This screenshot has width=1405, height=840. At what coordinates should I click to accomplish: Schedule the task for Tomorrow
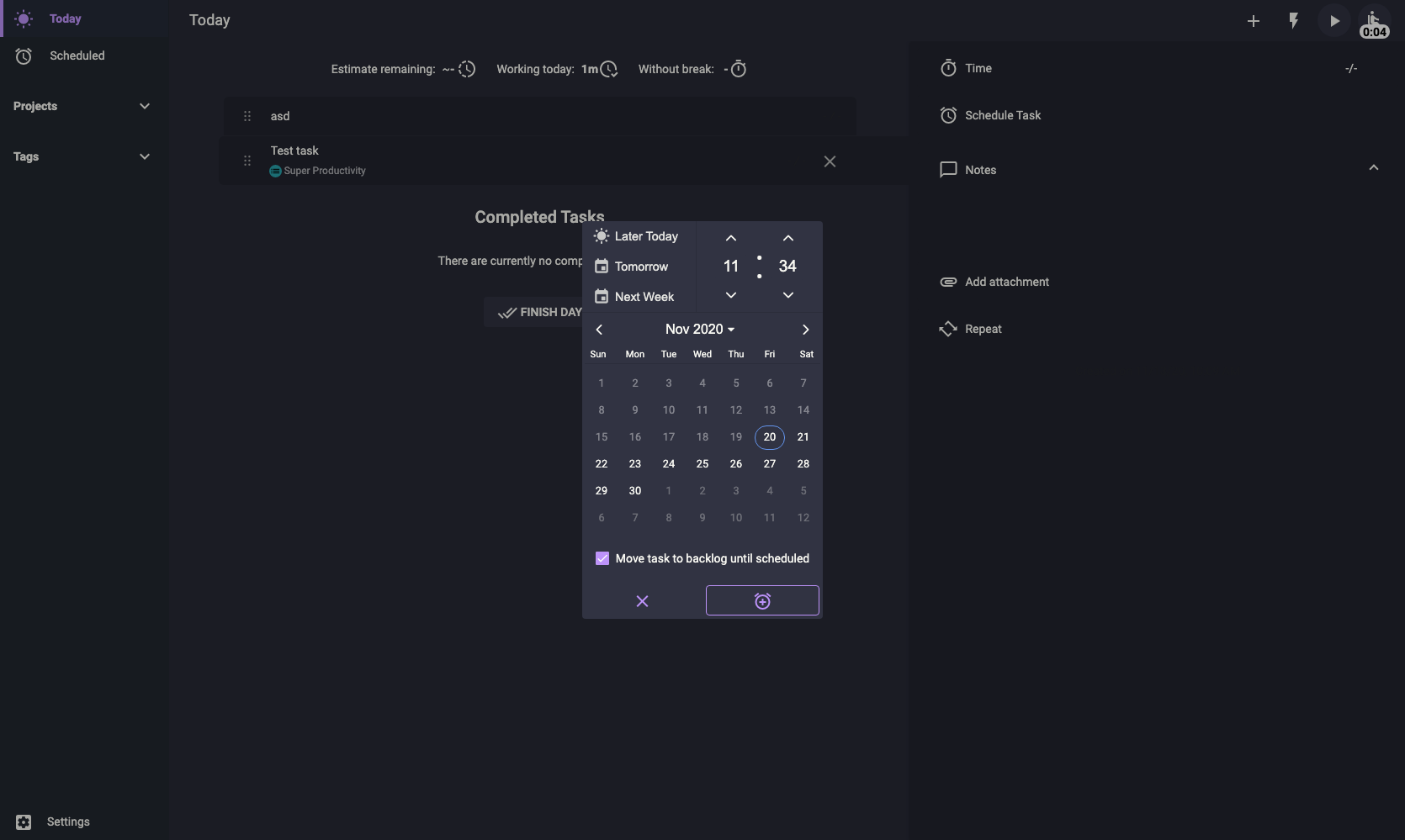[642, 267]
